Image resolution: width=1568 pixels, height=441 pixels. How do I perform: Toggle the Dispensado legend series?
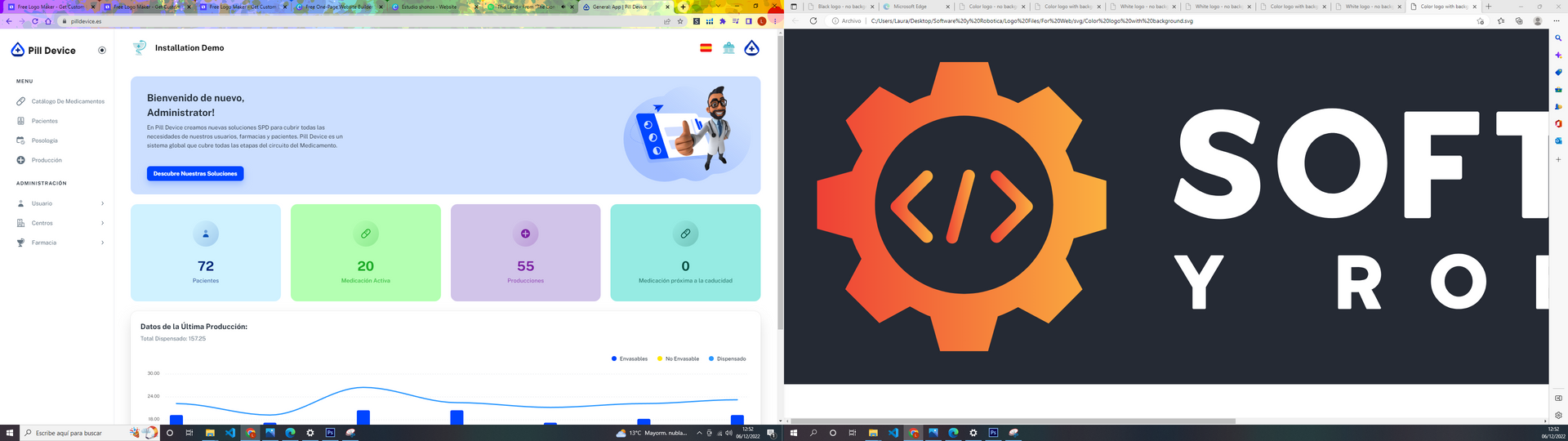point(727,359)
